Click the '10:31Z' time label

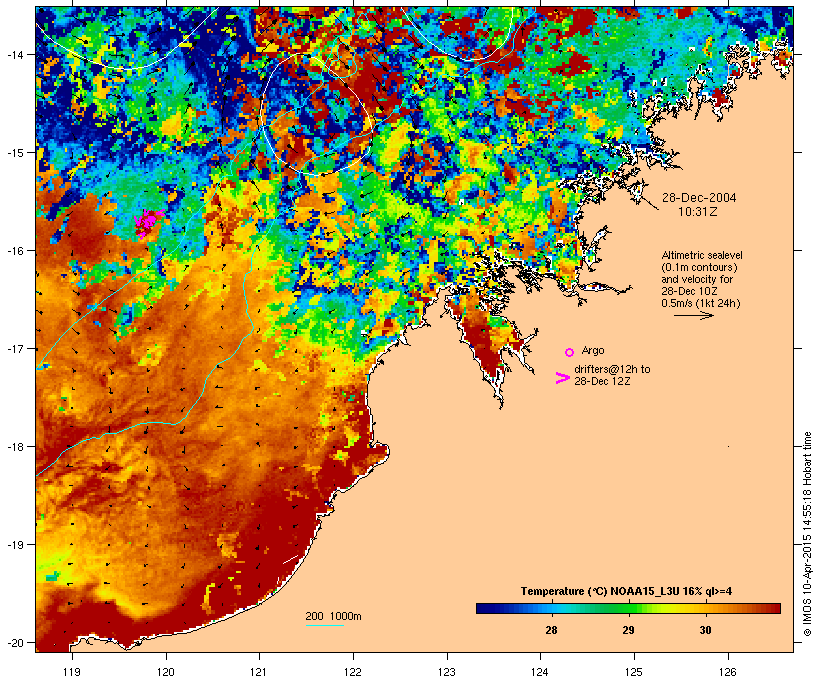click(x=698, y=212)
